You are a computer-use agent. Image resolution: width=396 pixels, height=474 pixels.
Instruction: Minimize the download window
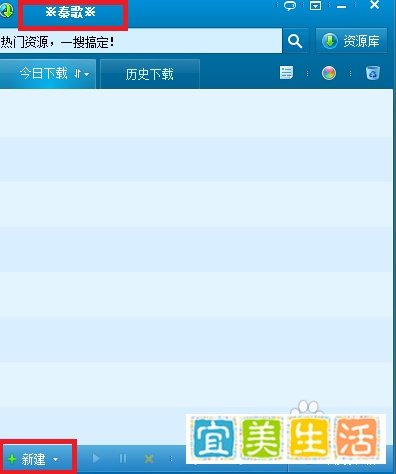pos(341,7)
